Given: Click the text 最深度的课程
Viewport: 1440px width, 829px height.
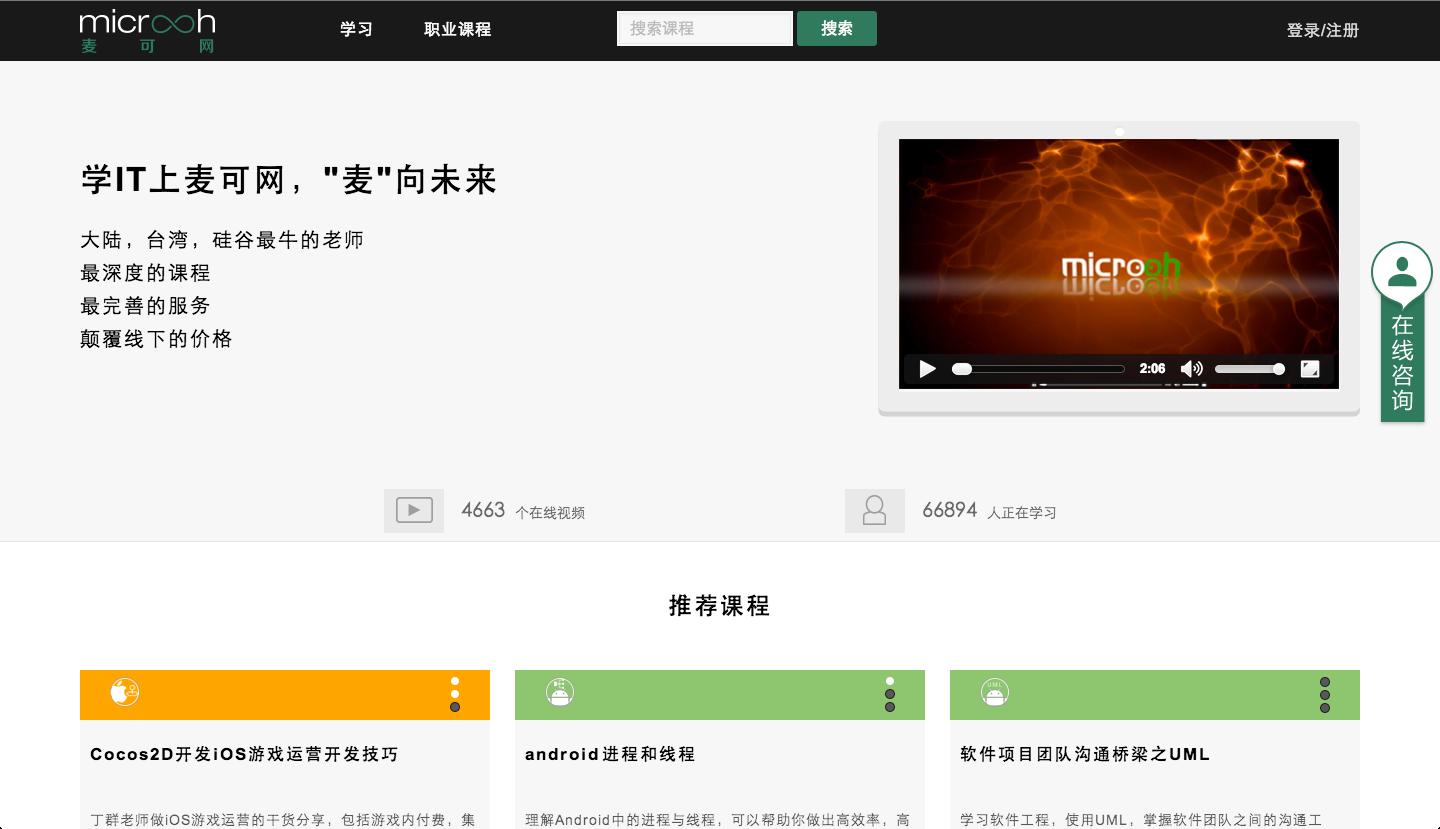Looking at the screenshot, I should (x=146, y=273).
